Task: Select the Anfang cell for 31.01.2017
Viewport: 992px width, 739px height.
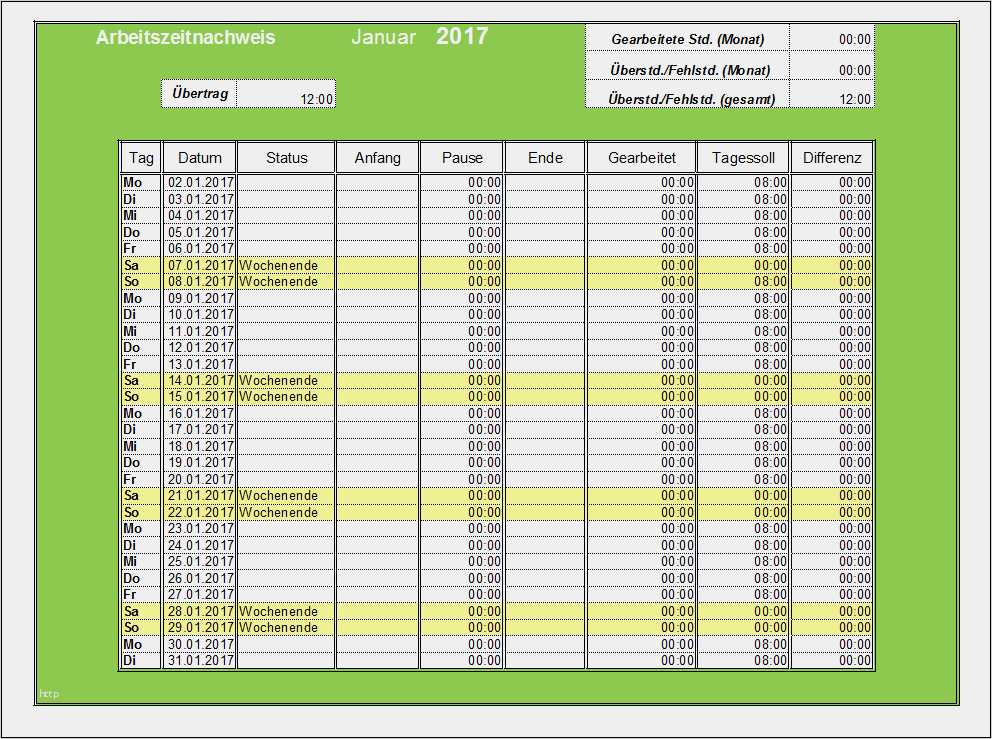Action: tap(378, 660)
